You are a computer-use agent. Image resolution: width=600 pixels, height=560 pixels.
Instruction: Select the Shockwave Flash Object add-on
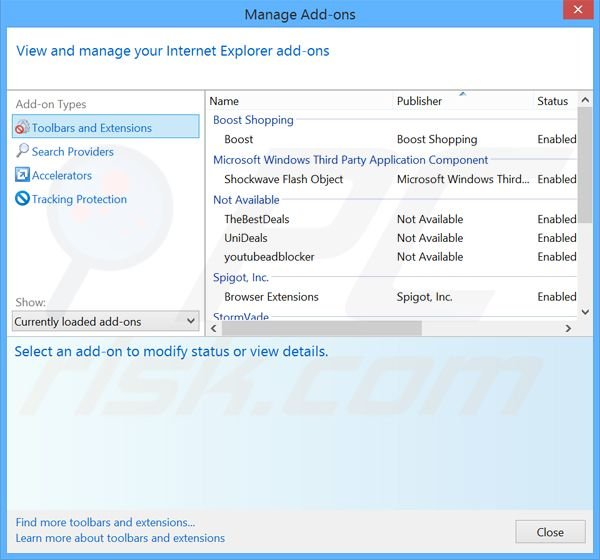pyautogui.click(x=393, y=179)
